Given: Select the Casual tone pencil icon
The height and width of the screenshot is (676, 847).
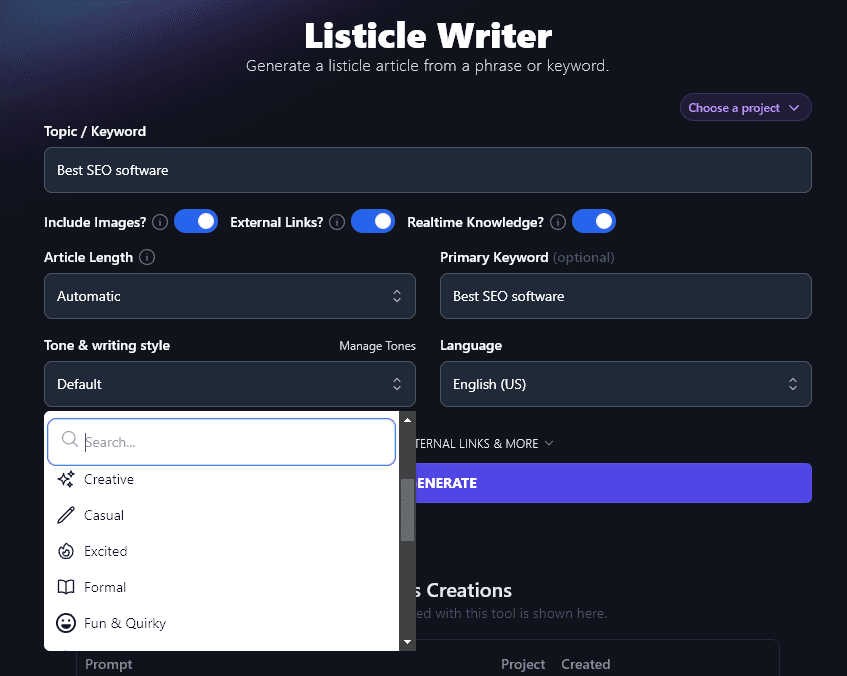Looking at the screenshot, I should pos(68,515).
